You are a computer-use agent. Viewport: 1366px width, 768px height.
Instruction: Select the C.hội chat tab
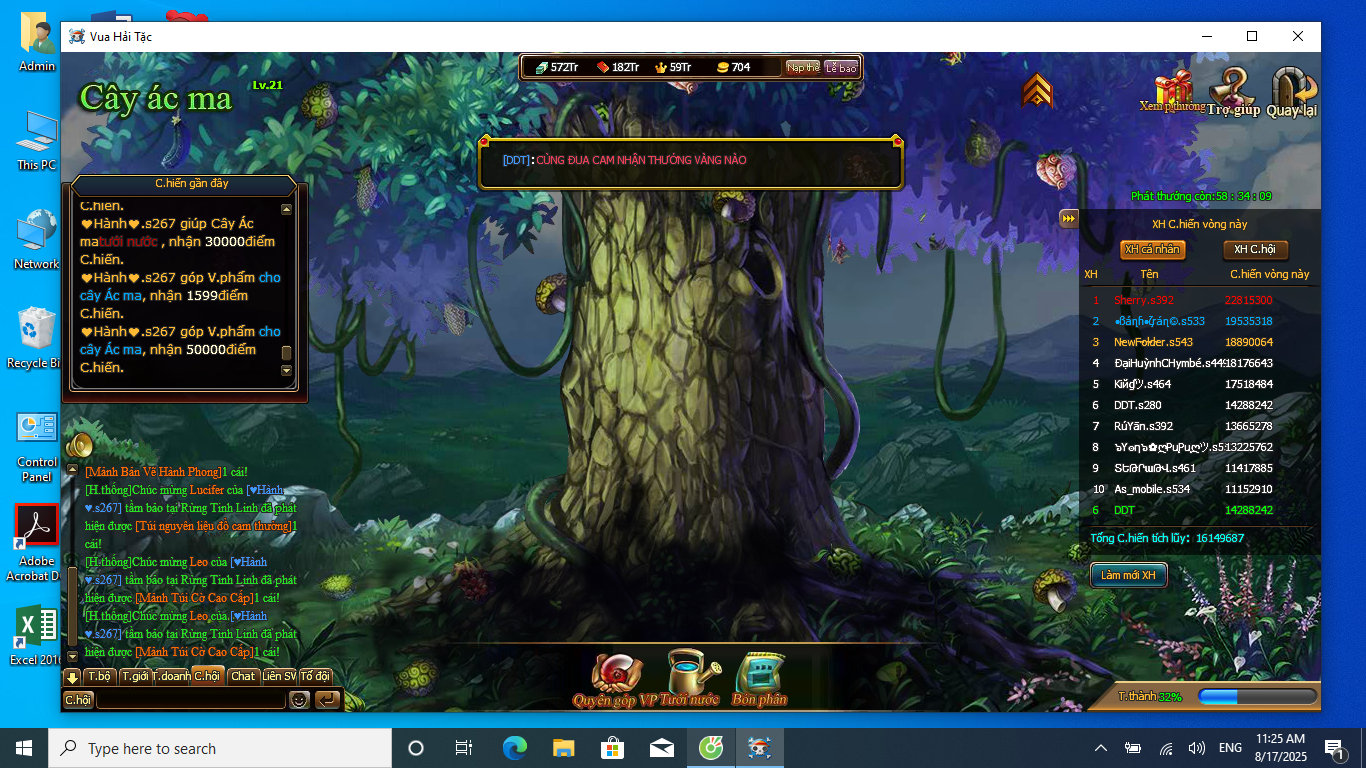(208, 676)
